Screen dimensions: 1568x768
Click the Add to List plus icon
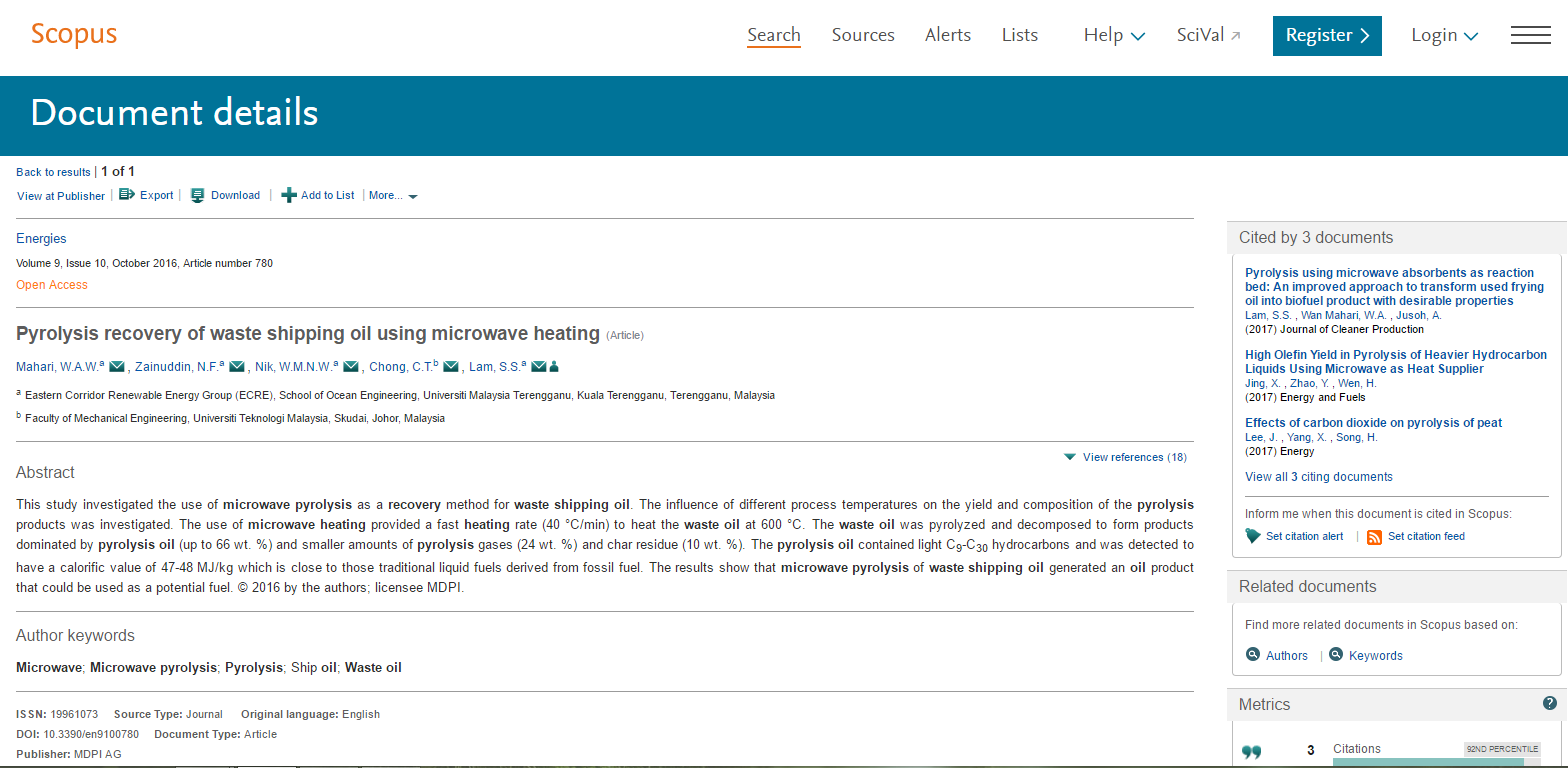(x=289, y=195)
